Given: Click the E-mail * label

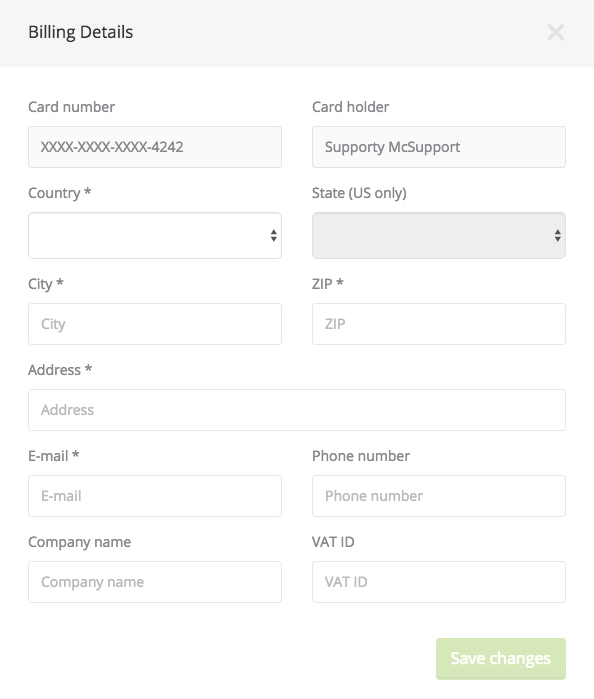Looking at the screenshot, I should (54, 456).
